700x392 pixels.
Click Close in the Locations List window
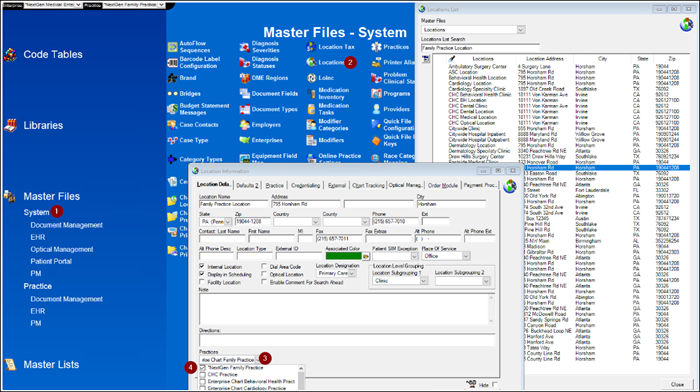(677, 384)
